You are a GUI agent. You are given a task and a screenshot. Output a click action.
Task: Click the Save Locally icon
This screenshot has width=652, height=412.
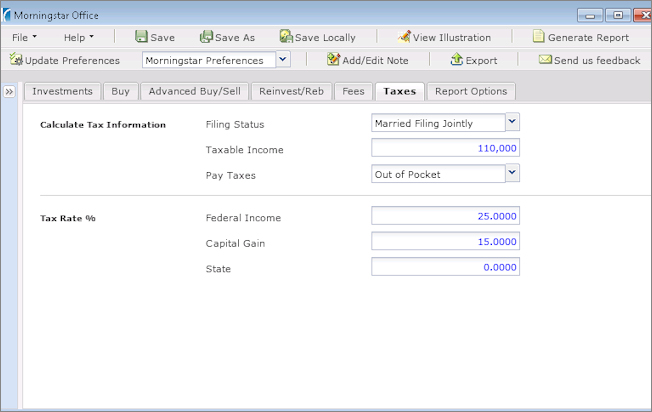[x=286, y=37]
